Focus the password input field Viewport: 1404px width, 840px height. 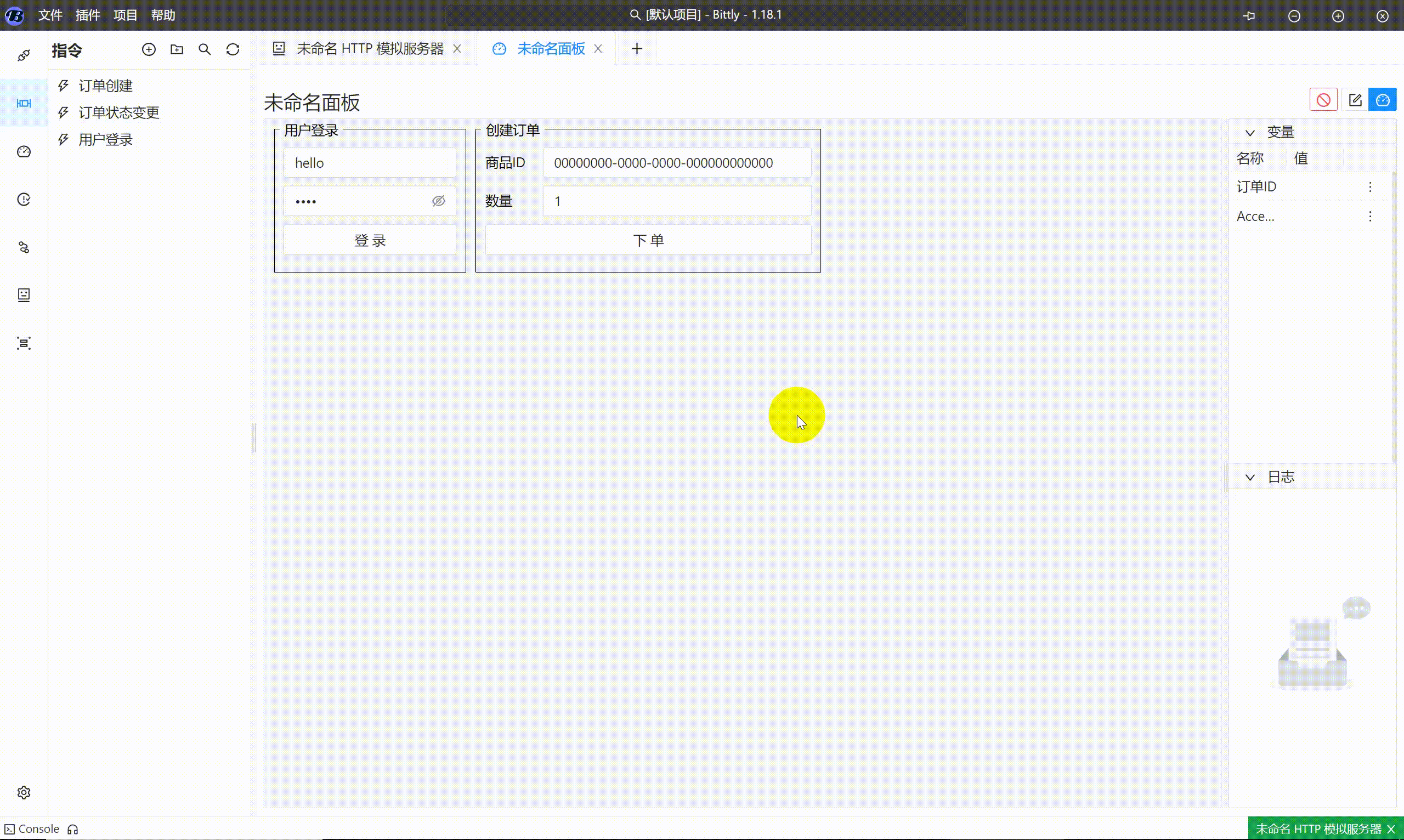tap(370, 201)
